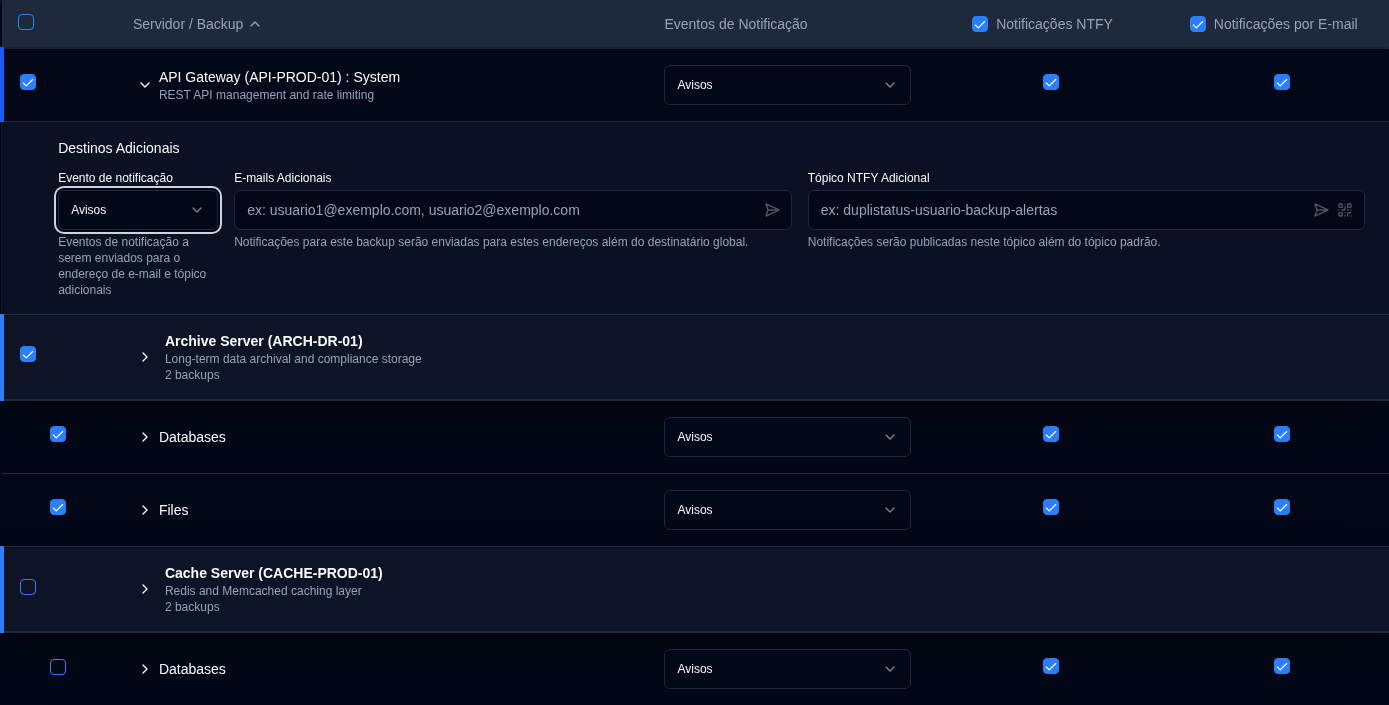Disable NTFY notifications for API Gateway System
The width and height of the screenshot is (1389, 705).
[x=1051, y=82]
